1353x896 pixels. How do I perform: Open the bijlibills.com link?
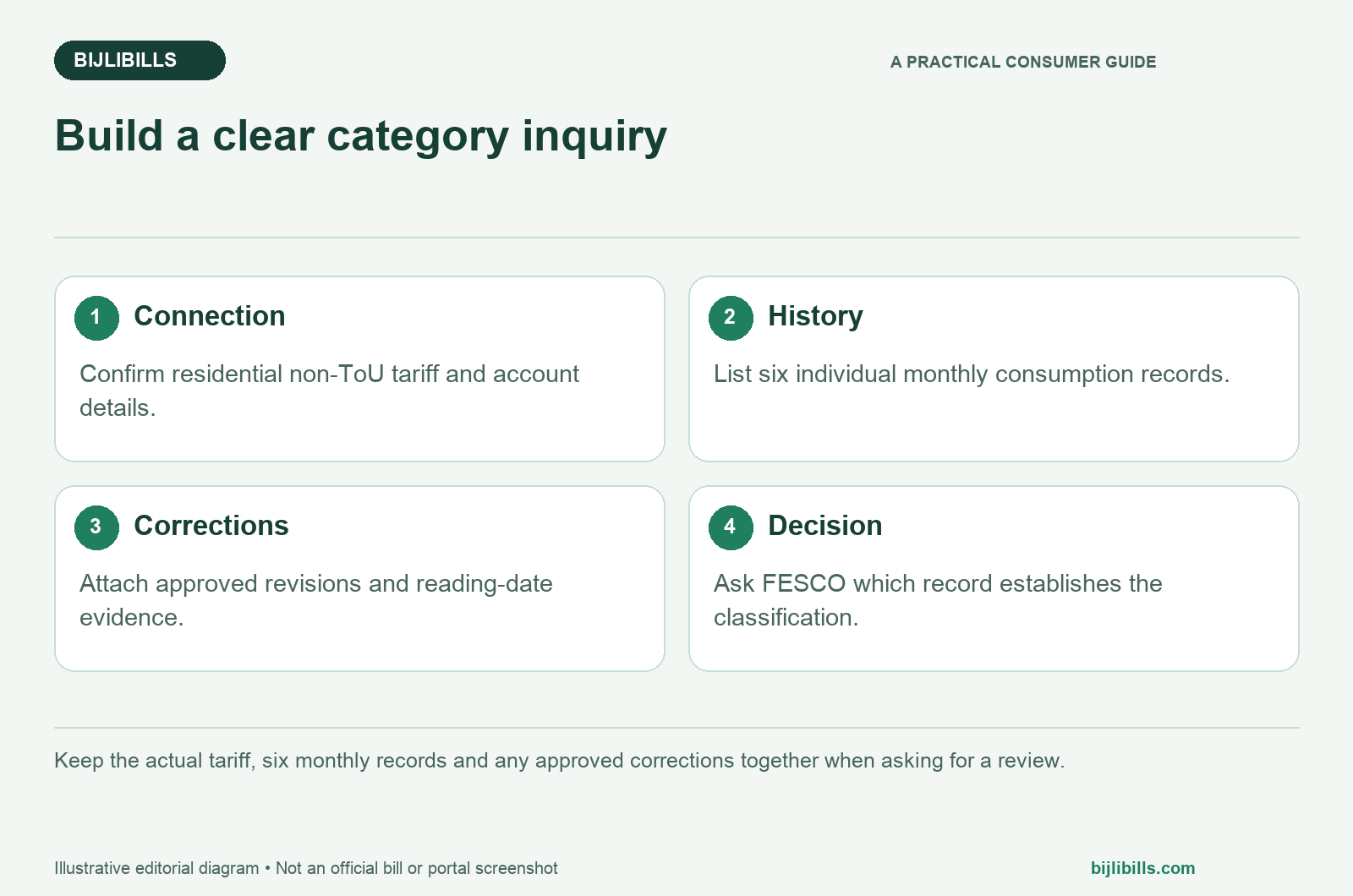[x=1142, y=868]
